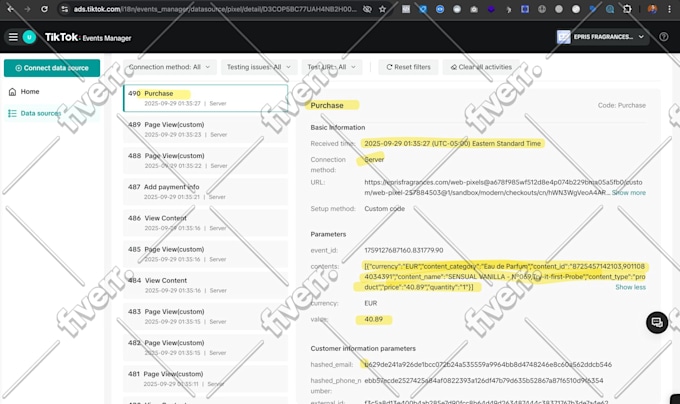Click the contents JSON parameter value
The image size is (680, 404).
click(504, 277)
